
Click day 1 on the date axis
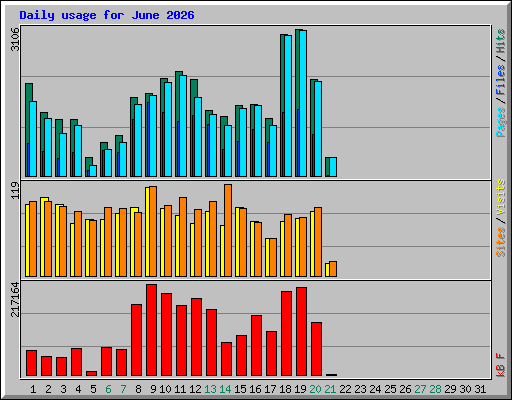[x=33, y=389]
